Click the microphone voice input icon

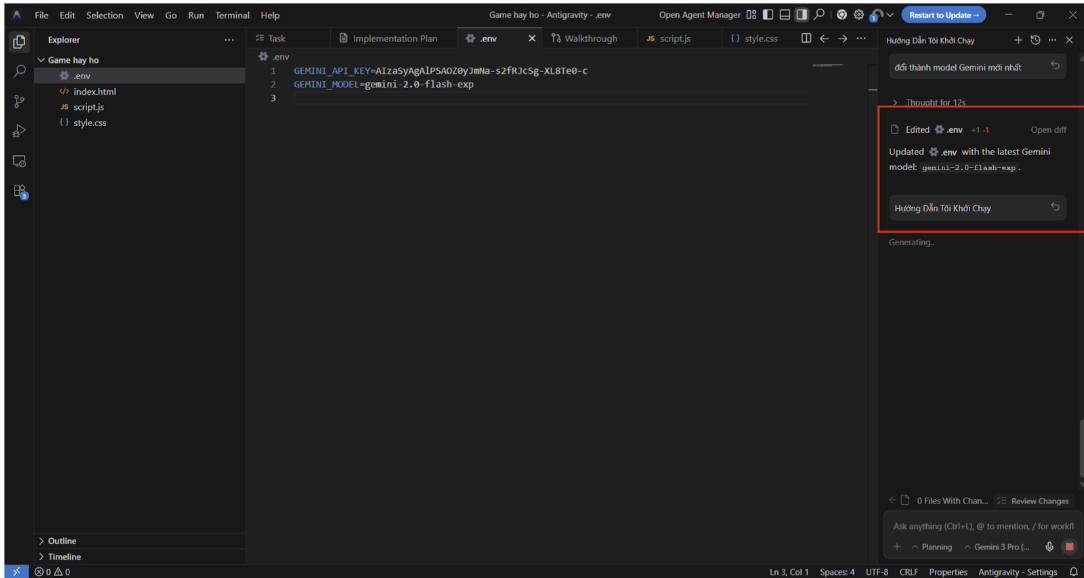pos(1050,547)
